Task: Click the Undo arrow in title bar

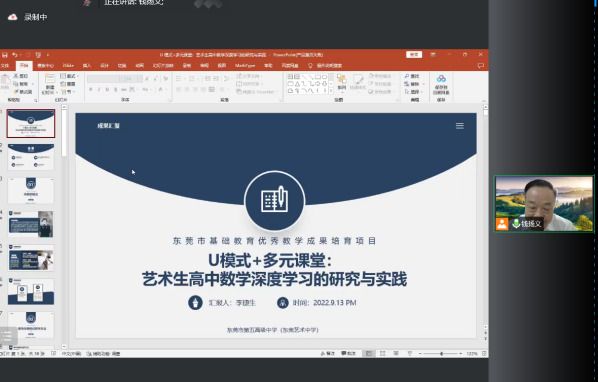Action: [15, 55]
